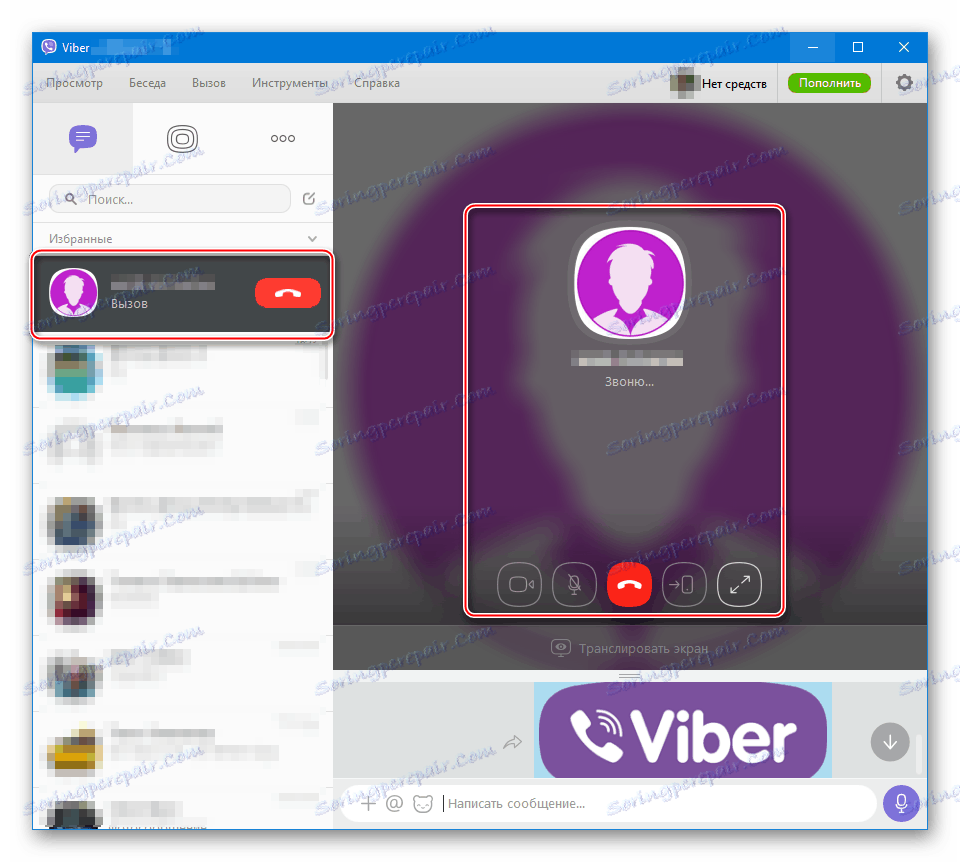The width and height of the screenshot is (960, 862).
Task: Open the public accounts tab icon
Action: (x=182, y=138)
